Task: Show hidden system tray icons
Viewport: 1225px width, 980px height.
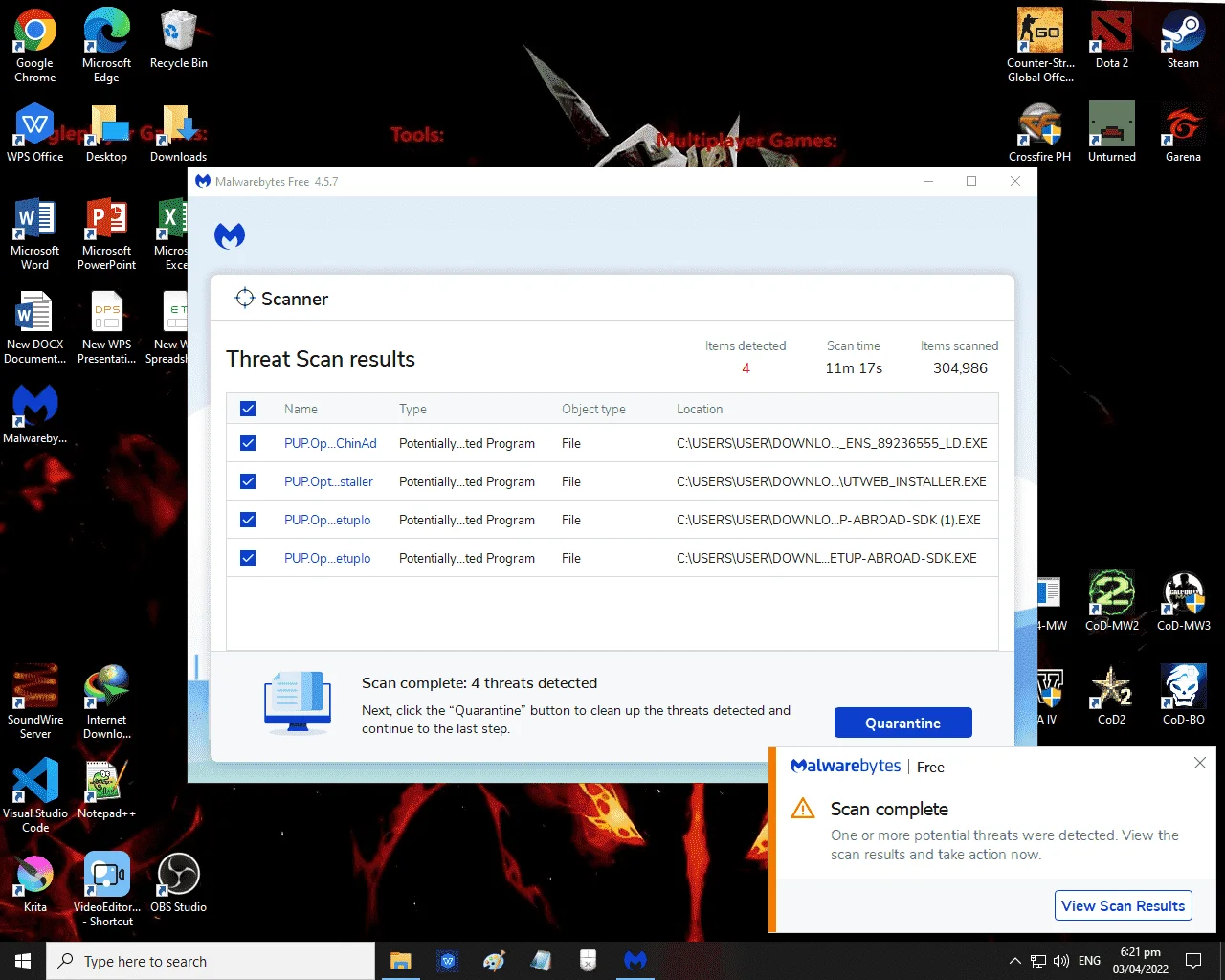Action: tap(1014, 961)
